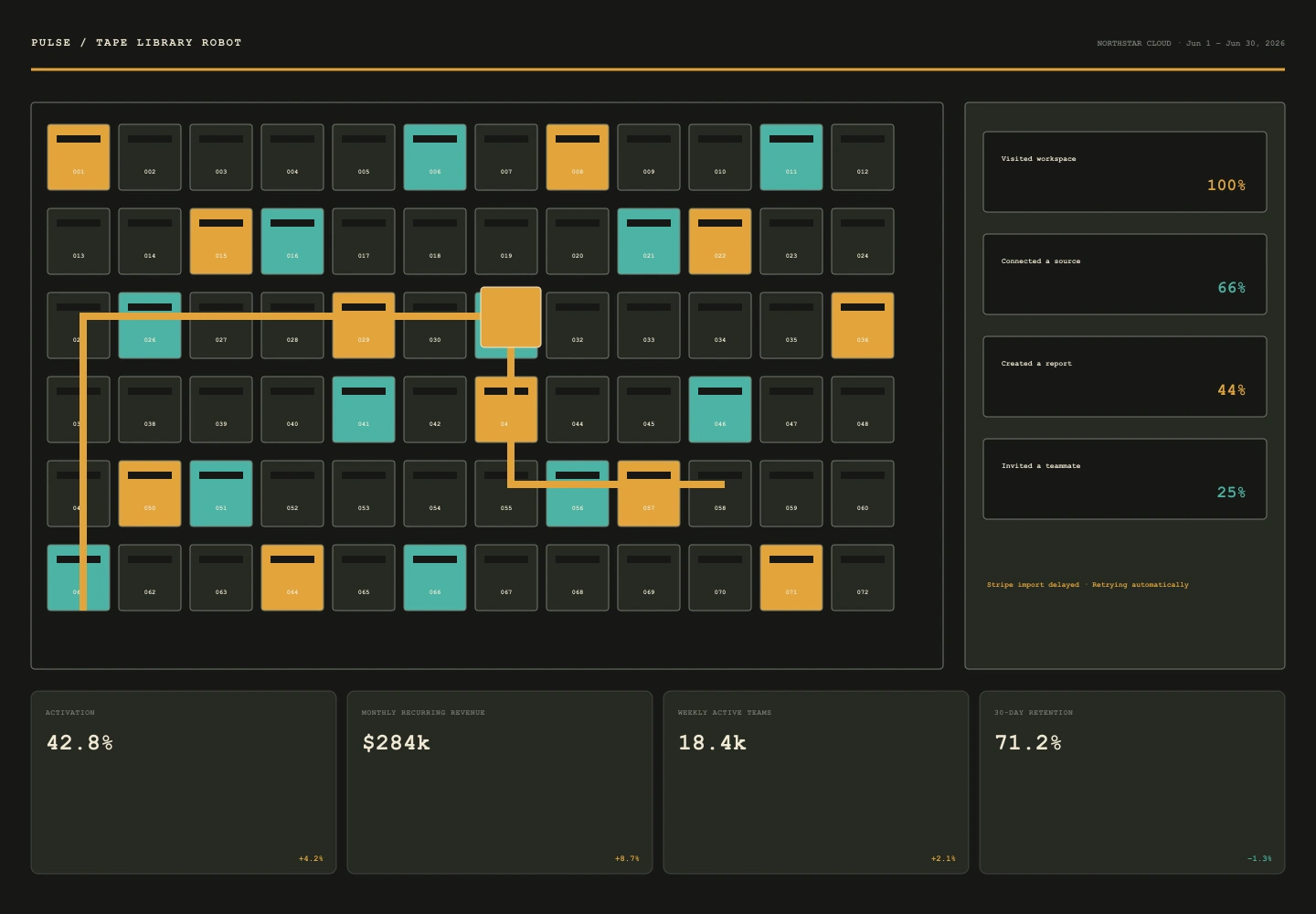
Task: Click the Pulse / Tape Library Robot title
Action: tap(136, 43)
